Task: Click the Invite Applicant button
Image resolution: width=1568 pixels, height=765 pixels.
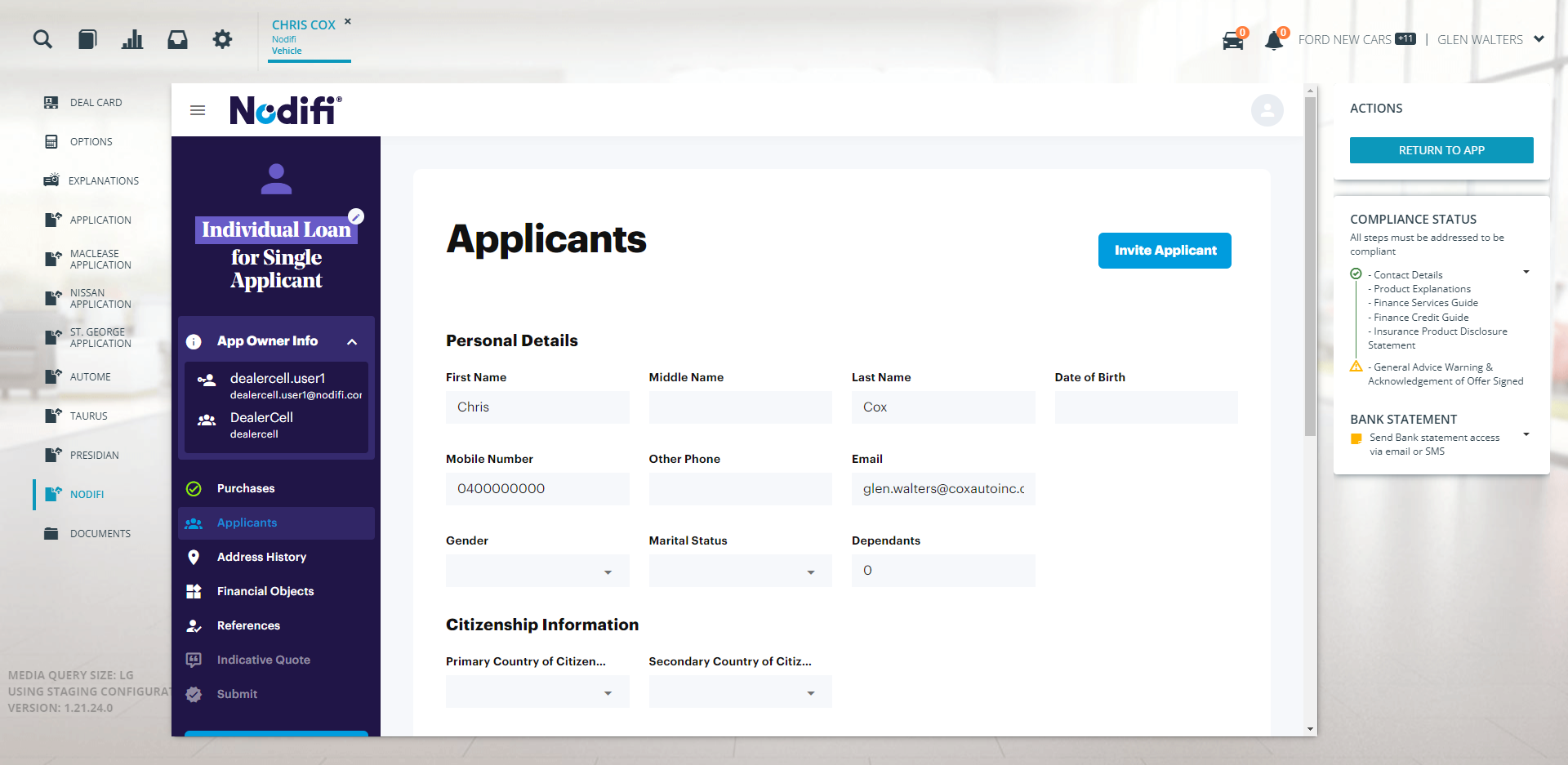Action: [x=1165, y=251]
